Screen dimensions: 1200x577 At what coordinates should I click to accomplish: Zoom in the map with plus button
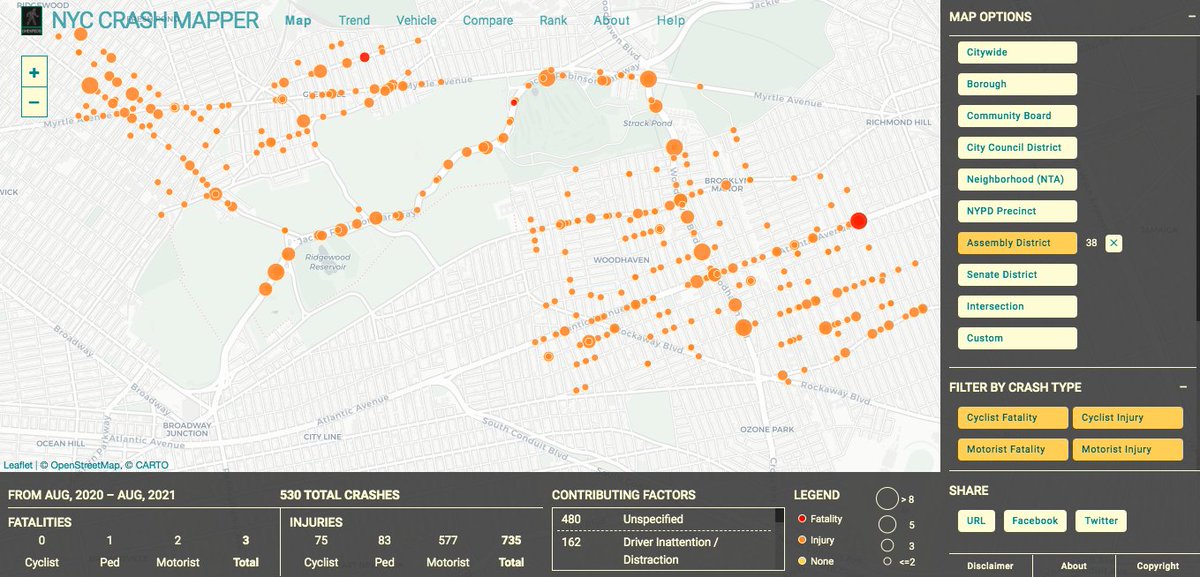coord(34,73)
